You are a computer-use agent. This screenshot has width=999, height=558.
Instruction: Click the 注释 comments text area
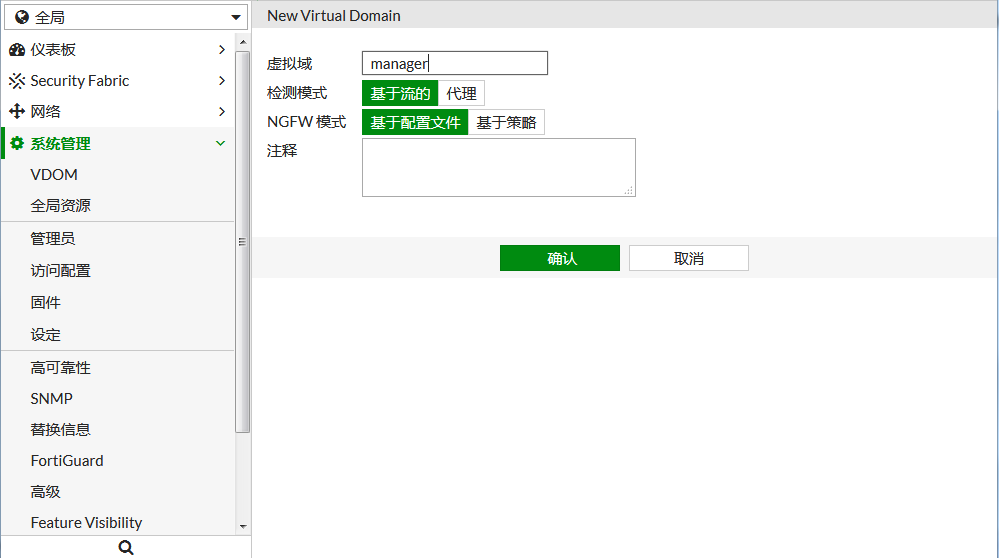point(498,167)
